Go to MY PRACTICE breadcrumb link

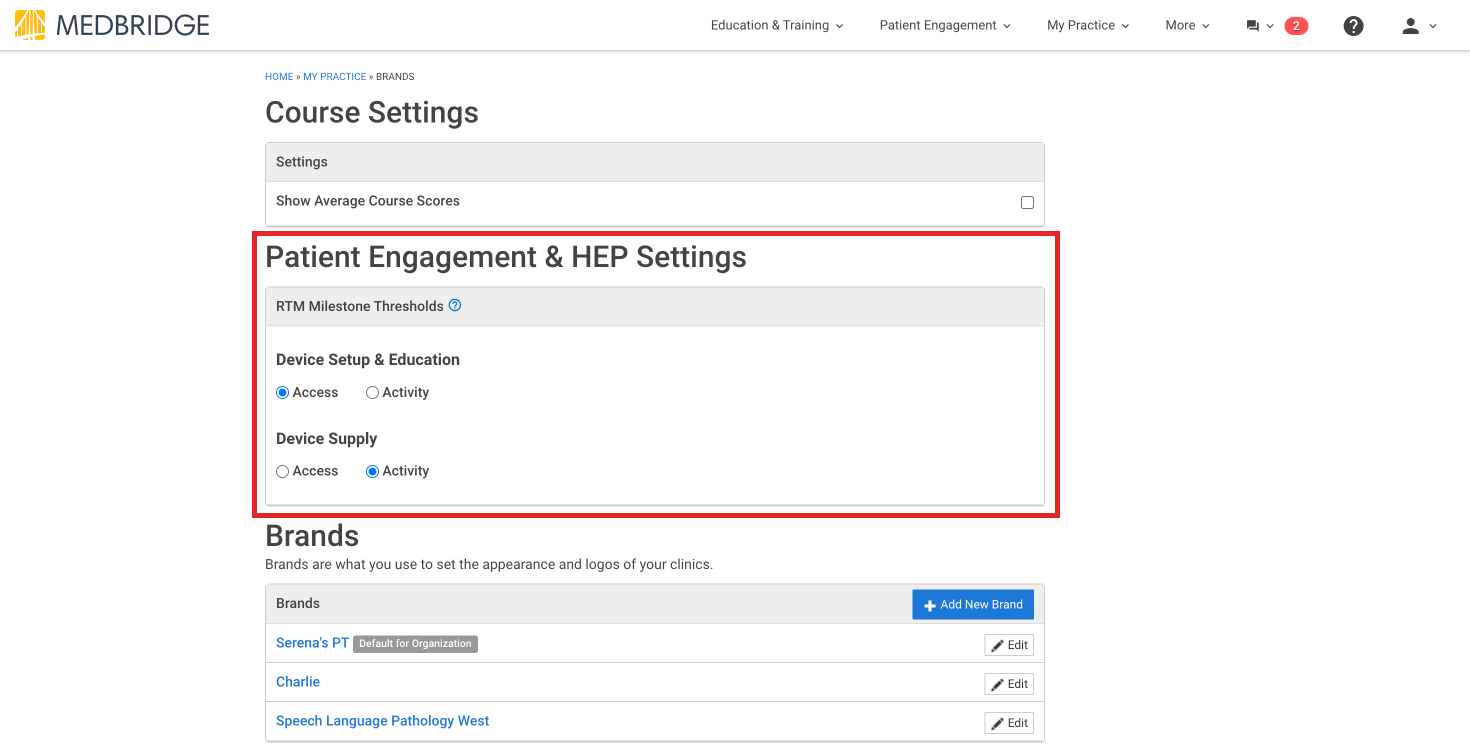click(x=335, y=77)
